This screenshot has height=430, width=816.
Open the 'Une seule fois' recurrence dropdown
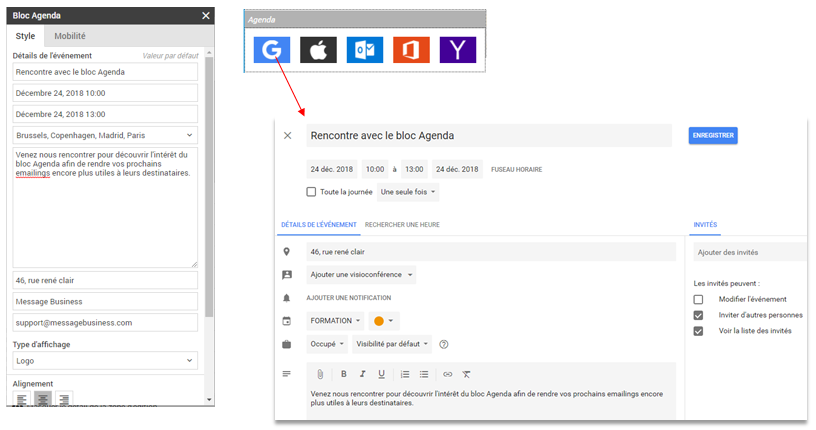click(x=408, y=192)
